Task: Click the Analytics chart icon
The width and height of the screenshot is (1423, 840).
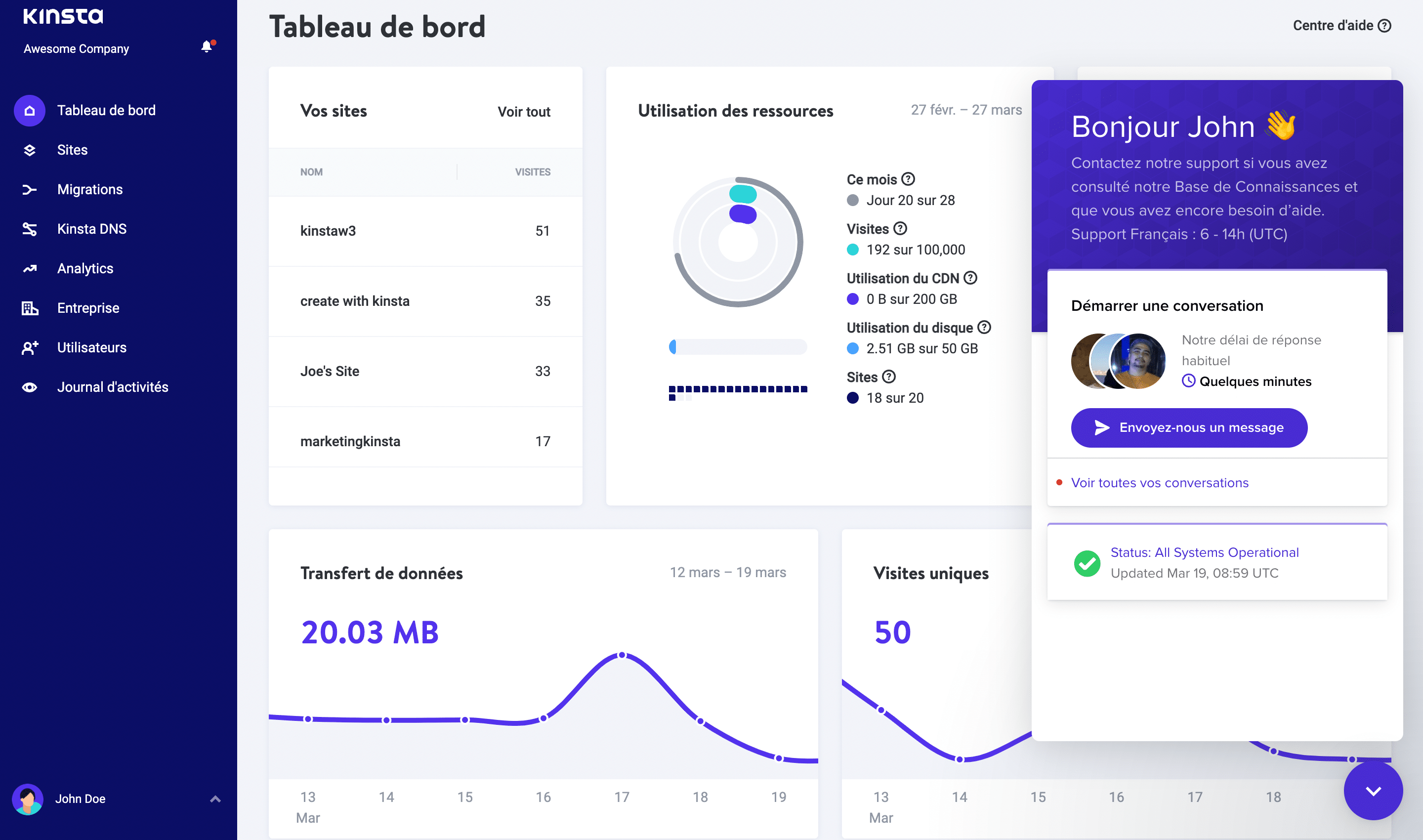Action: click(30, 268)
